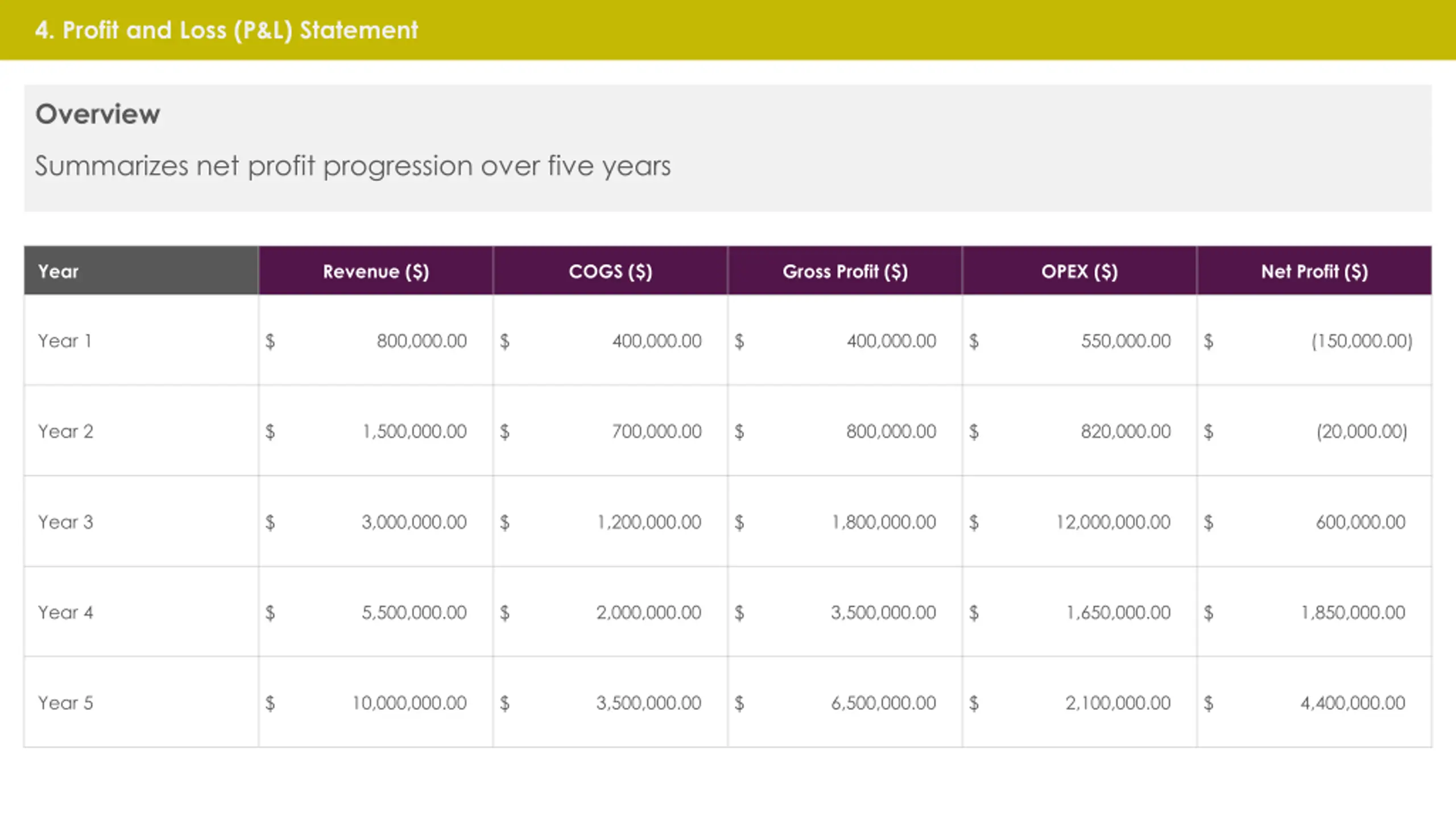Click the Year 3 net profit 600,000.00

[x=1360, y=522]
